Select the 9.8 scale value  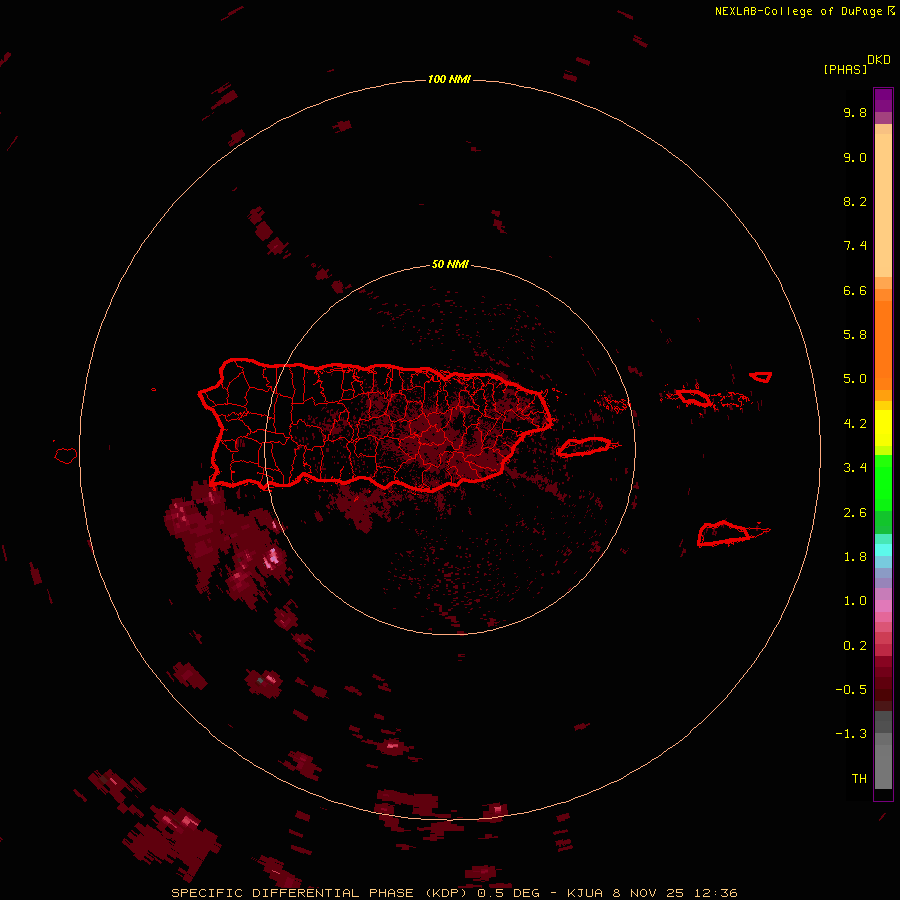pyautogui.click(x=855, y=112)
